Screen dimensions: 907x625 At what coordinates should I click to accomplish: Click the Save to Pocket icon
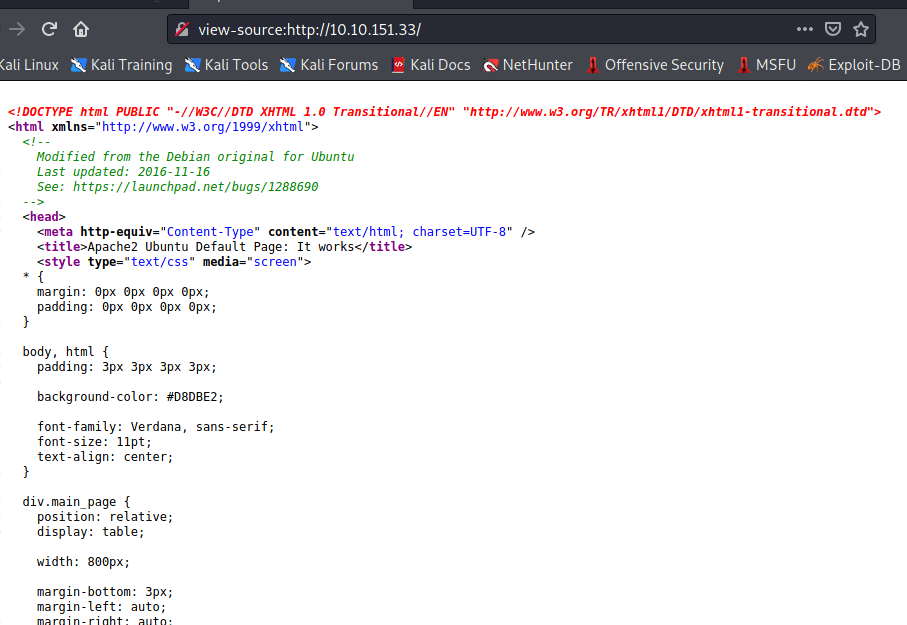pyautogui.click(x=833, y=29)
